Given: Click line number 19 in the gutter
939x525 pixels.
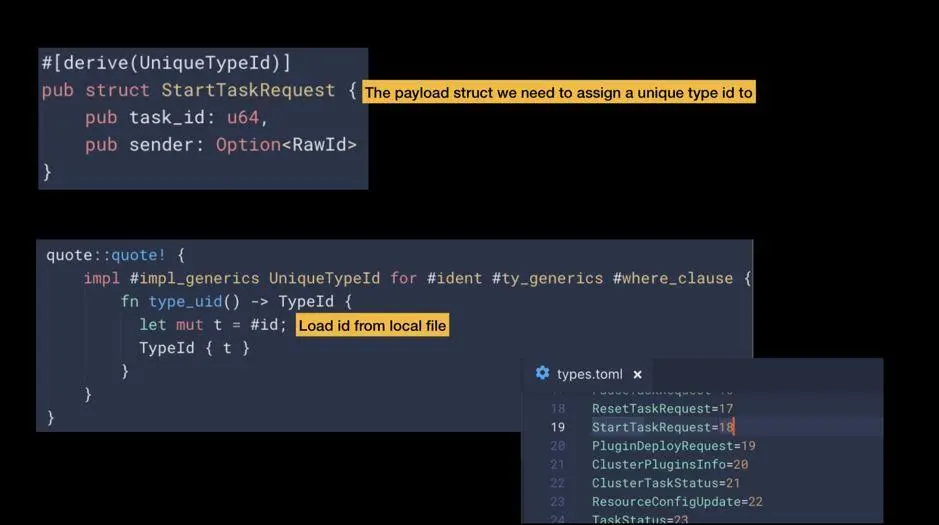Looking at the screenshot, I should coord(558,427).
